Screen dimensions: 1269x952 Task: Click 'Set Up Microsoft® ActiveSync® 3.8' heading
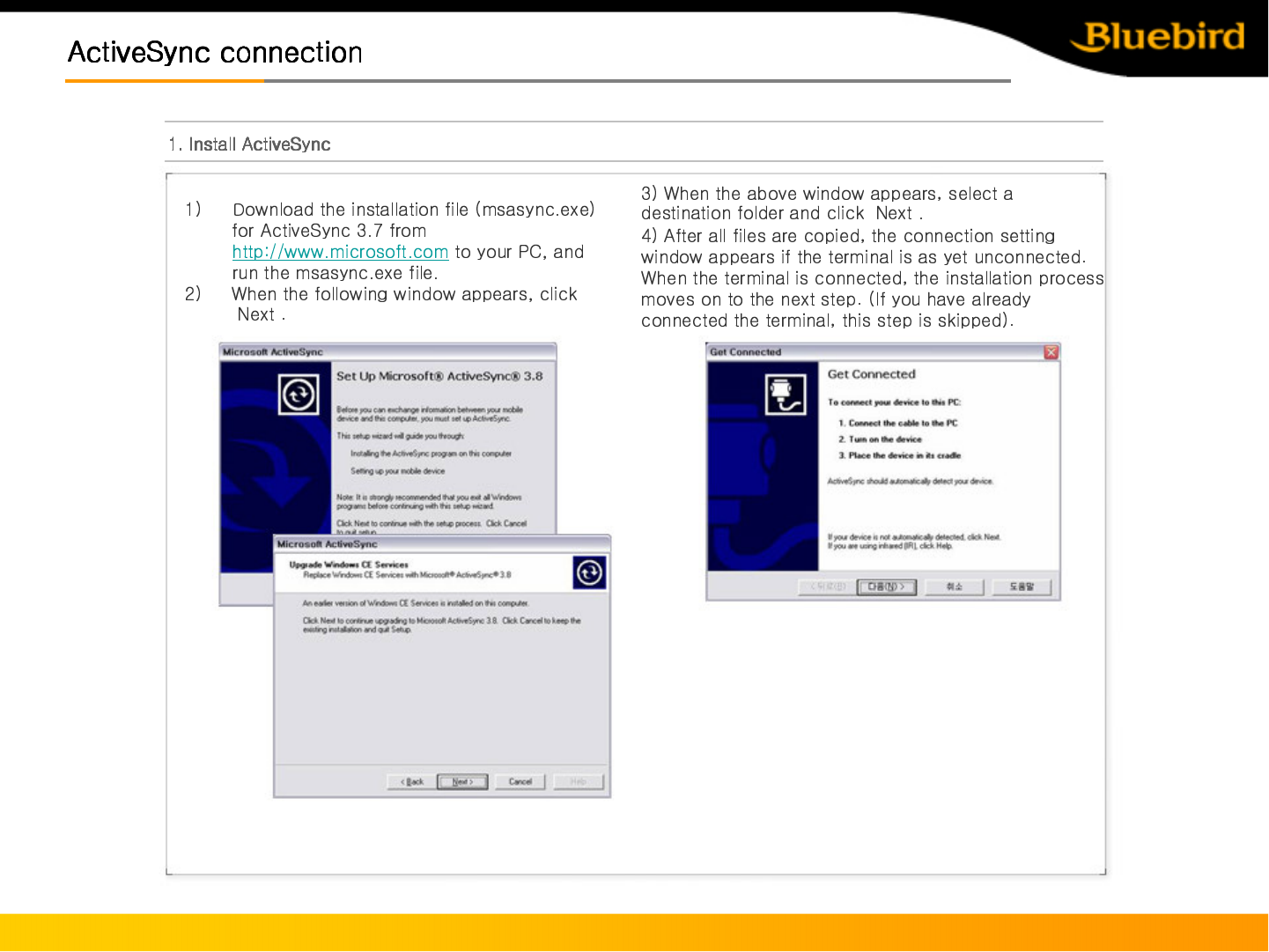[439, 376]
